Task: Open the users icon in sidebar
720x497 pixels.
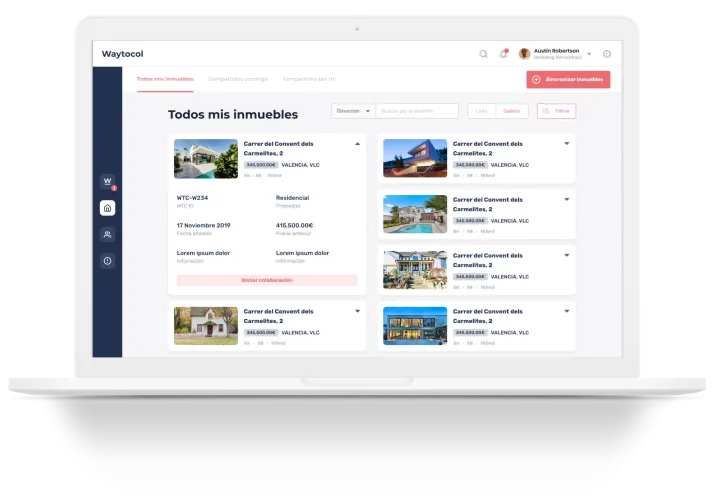Action: [107, 234]
